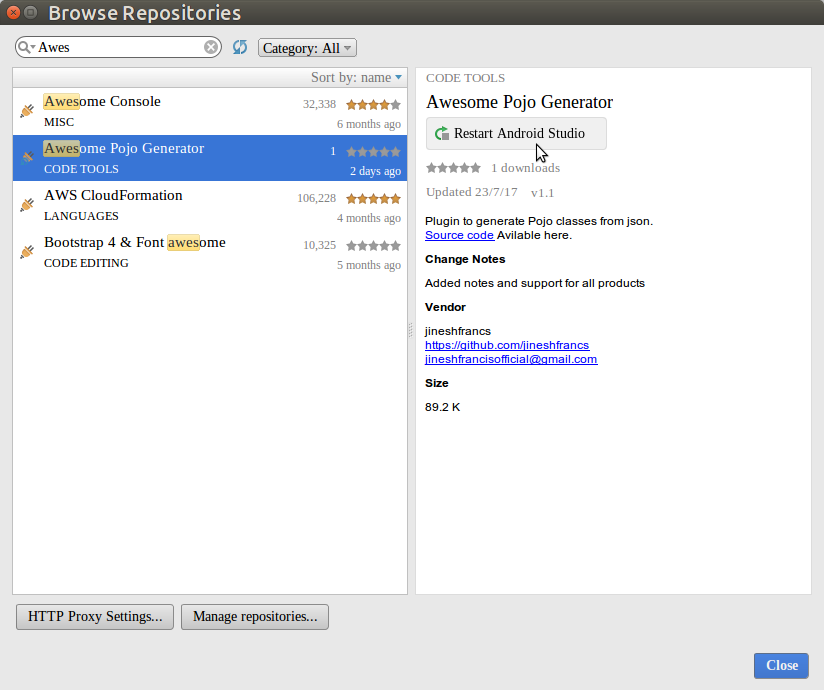Screen dimensions: 824x690
Task: Click the Awesome Pojo Generator detail title
Action: (x=519, y=102)
